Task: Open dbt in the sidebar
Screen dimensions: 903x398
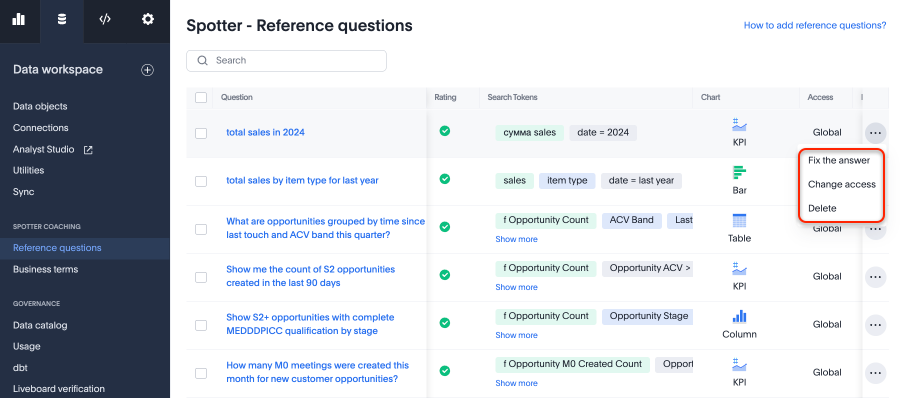Action: tap(20, 368)
